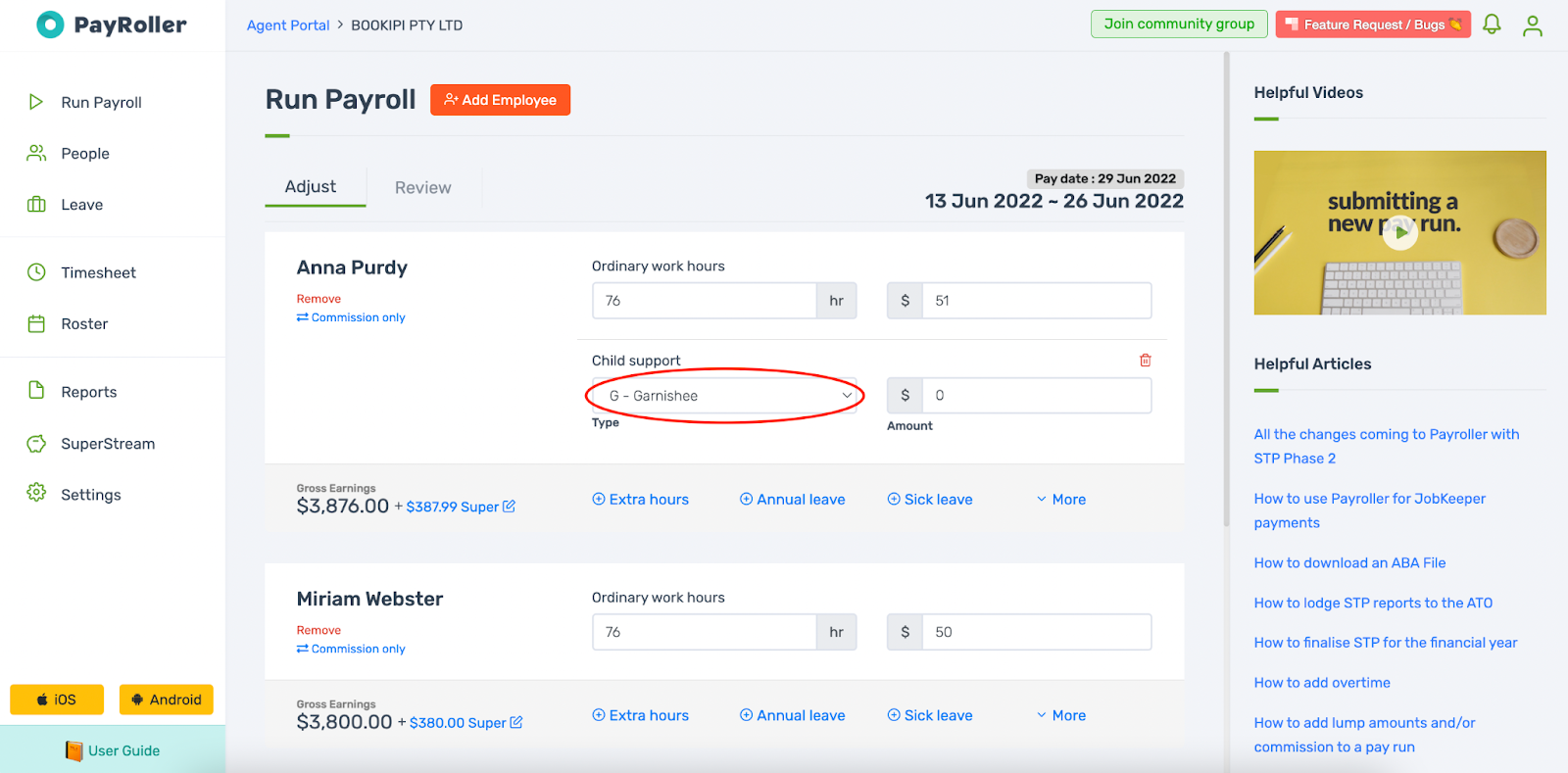Click the Android app button
This screenshot has height=773, width=1568.
167,700
